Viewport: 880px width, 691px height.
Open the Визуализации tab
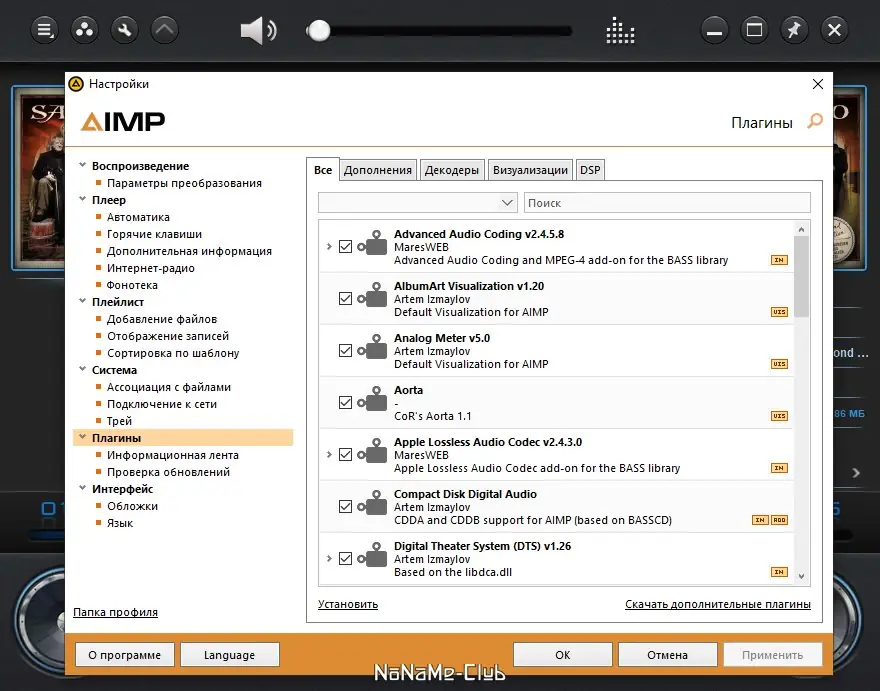530,170
